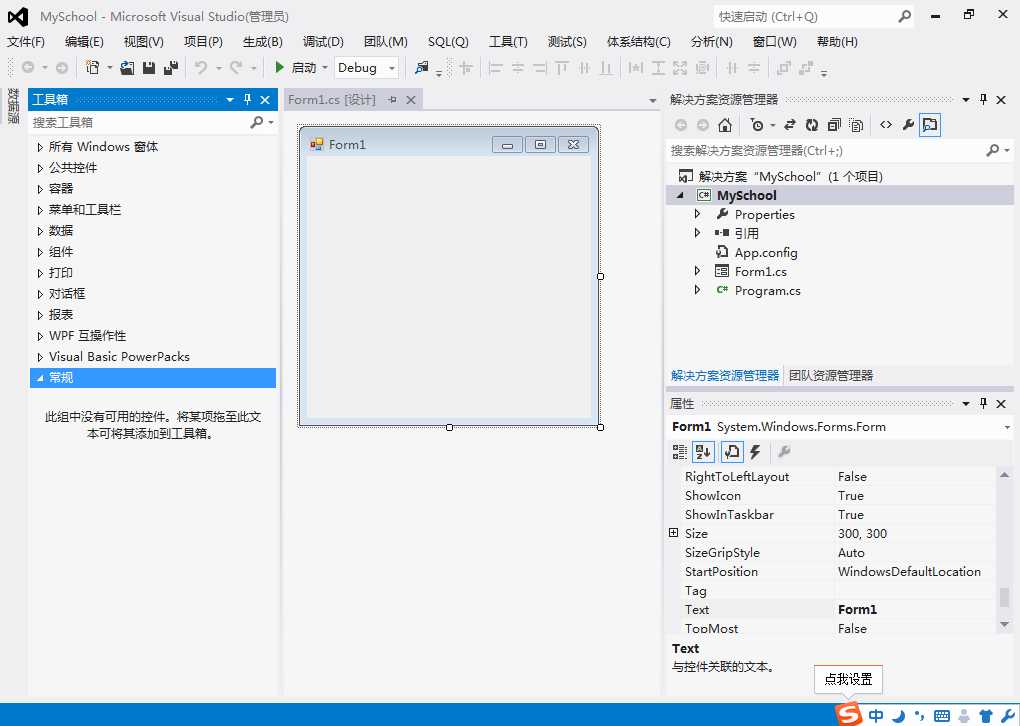1020x726 pixels.
Task: Switch Properties panel to Categorized view
Action: (x=680, y=451)
